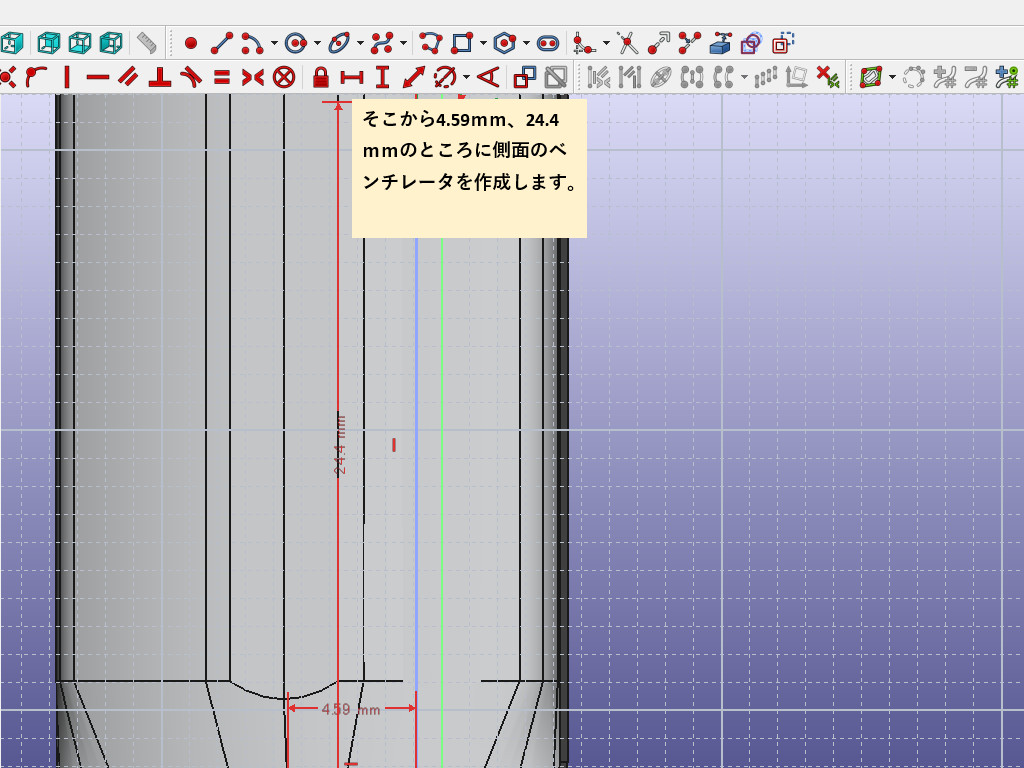Choose the Create Slot tool

click(x=547, y=43)
